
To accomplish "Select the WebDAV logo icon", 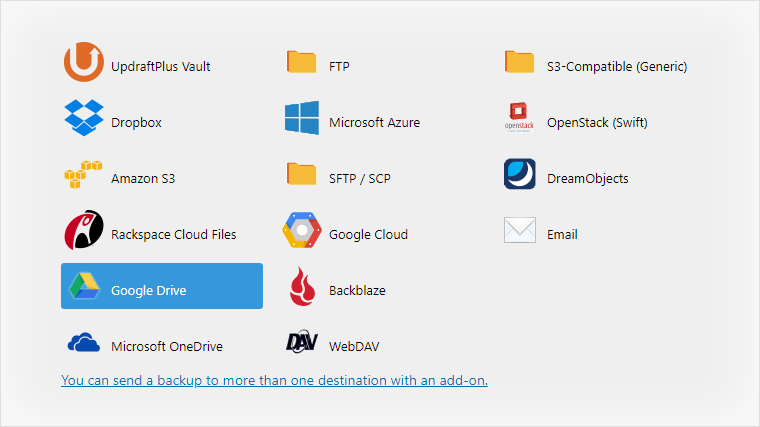I will coord(301,342).
